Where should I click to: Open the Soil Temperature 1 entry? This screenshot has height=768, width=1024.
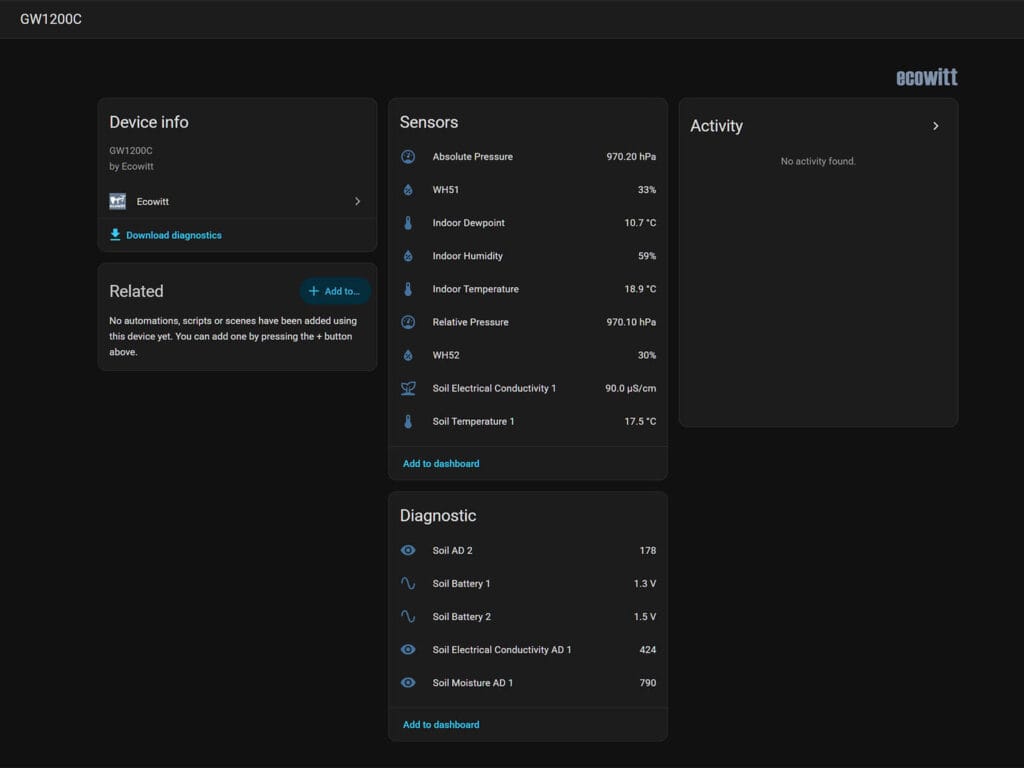point(528,421)
